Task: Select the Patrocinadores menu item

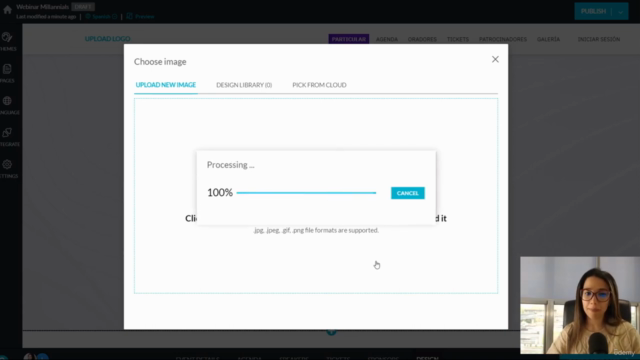Action: [x=502, y=39]
